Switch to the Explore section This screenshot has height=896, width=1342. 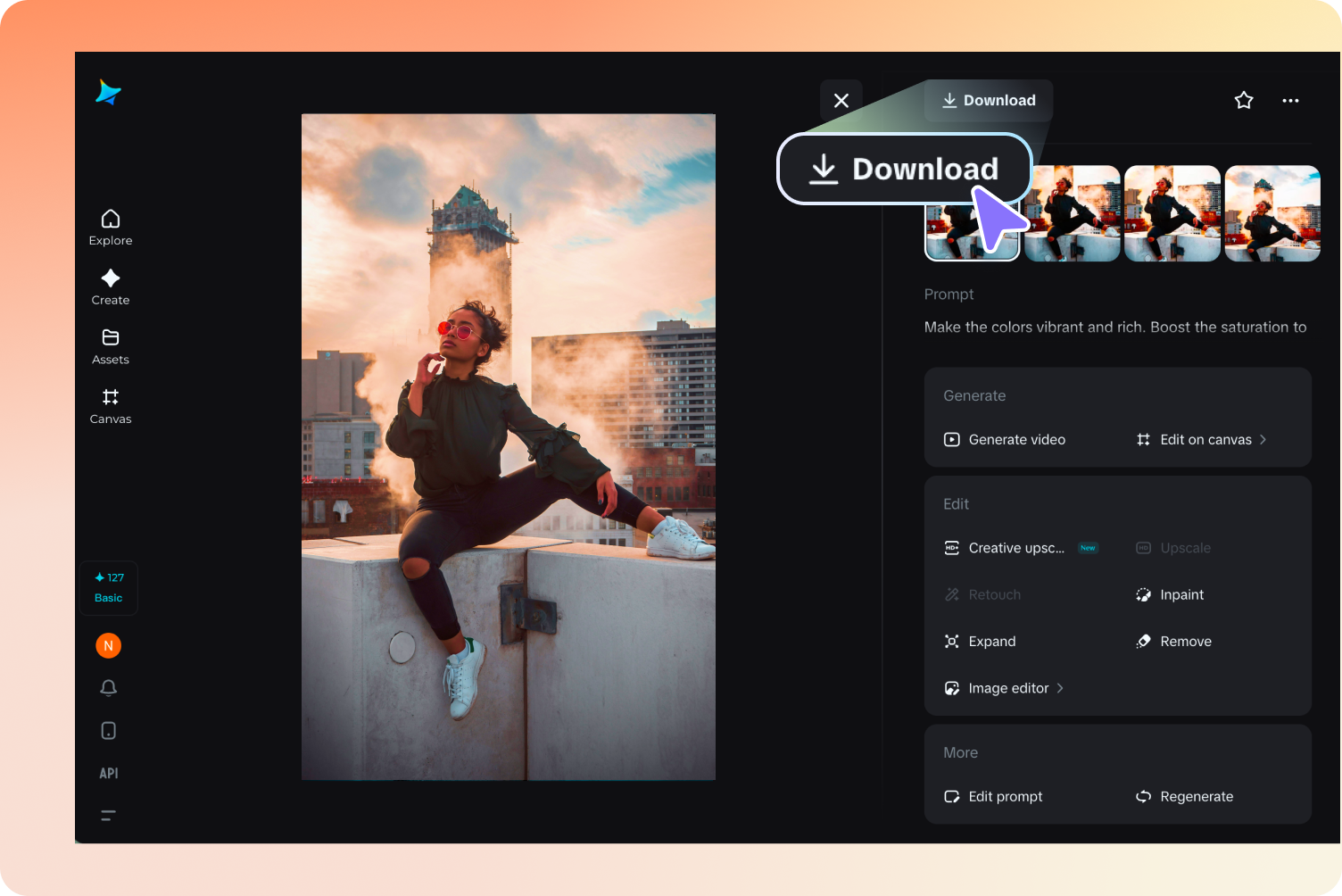[x=110, y=227]
